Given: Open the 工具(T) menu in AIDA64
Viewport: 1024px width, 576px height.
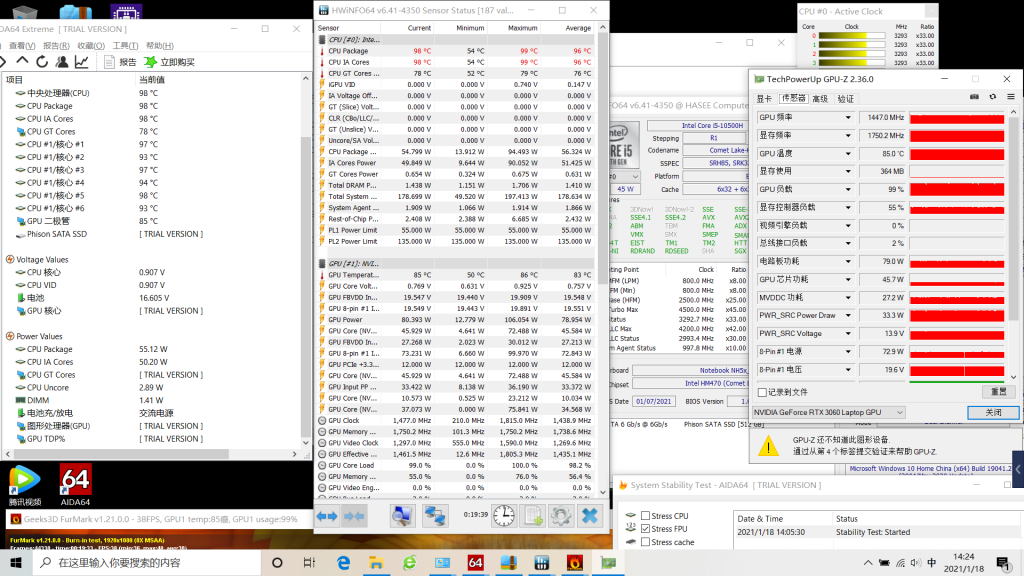Looking at the screenshot, I should tap(125, 45).
